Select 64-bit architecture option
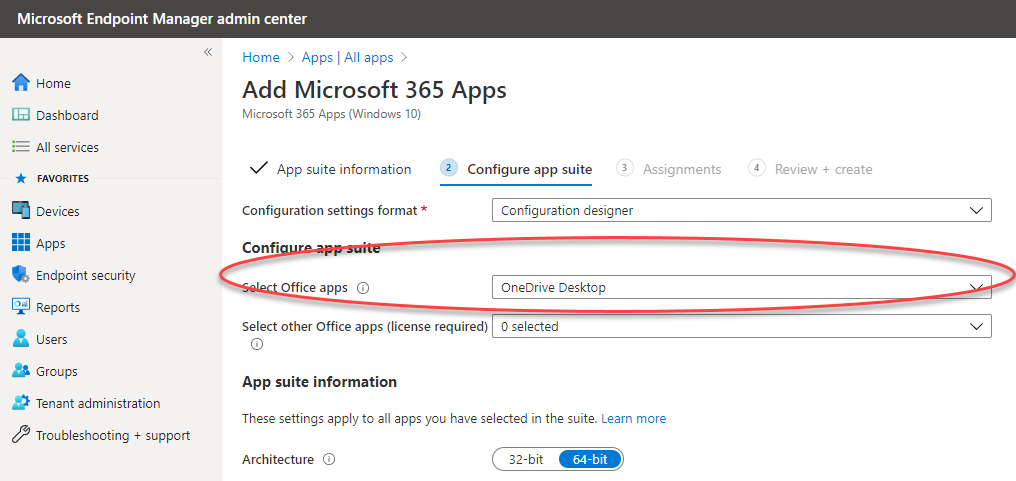Screen dimensions: 1016x481 point(590,460)
